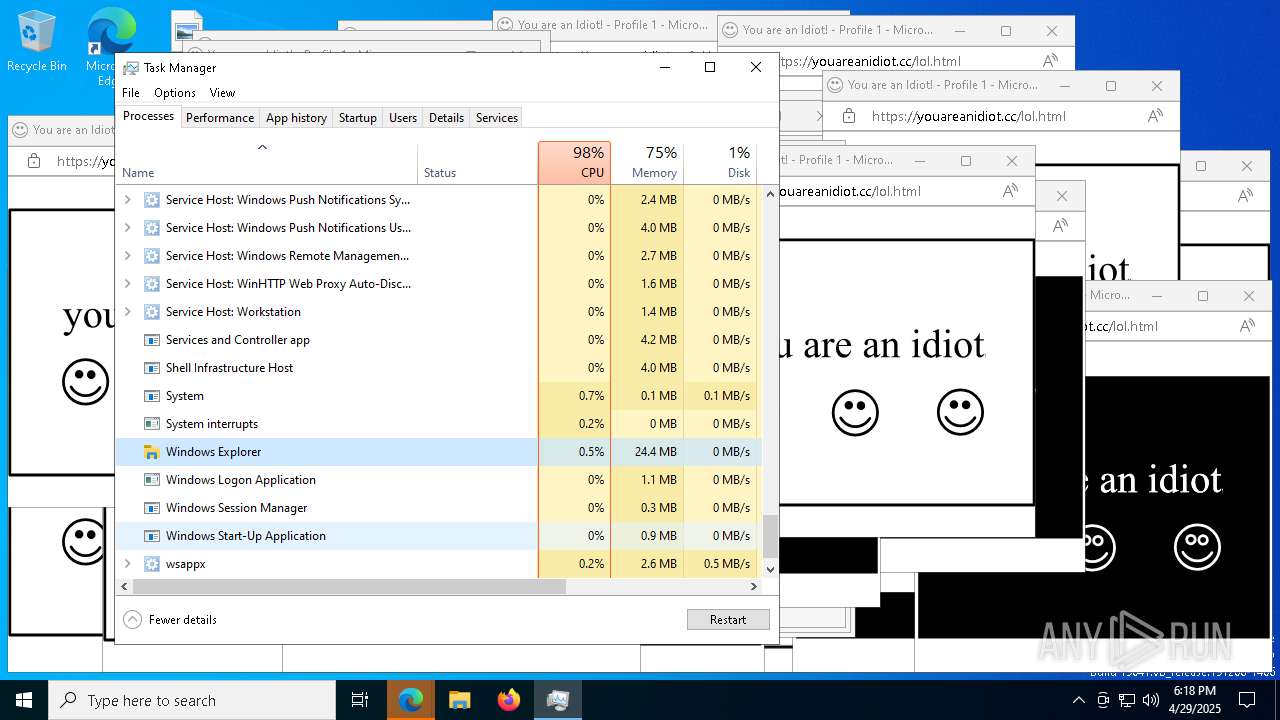
Task: Open Task View on the taskbar
Action: coord(360,700)
